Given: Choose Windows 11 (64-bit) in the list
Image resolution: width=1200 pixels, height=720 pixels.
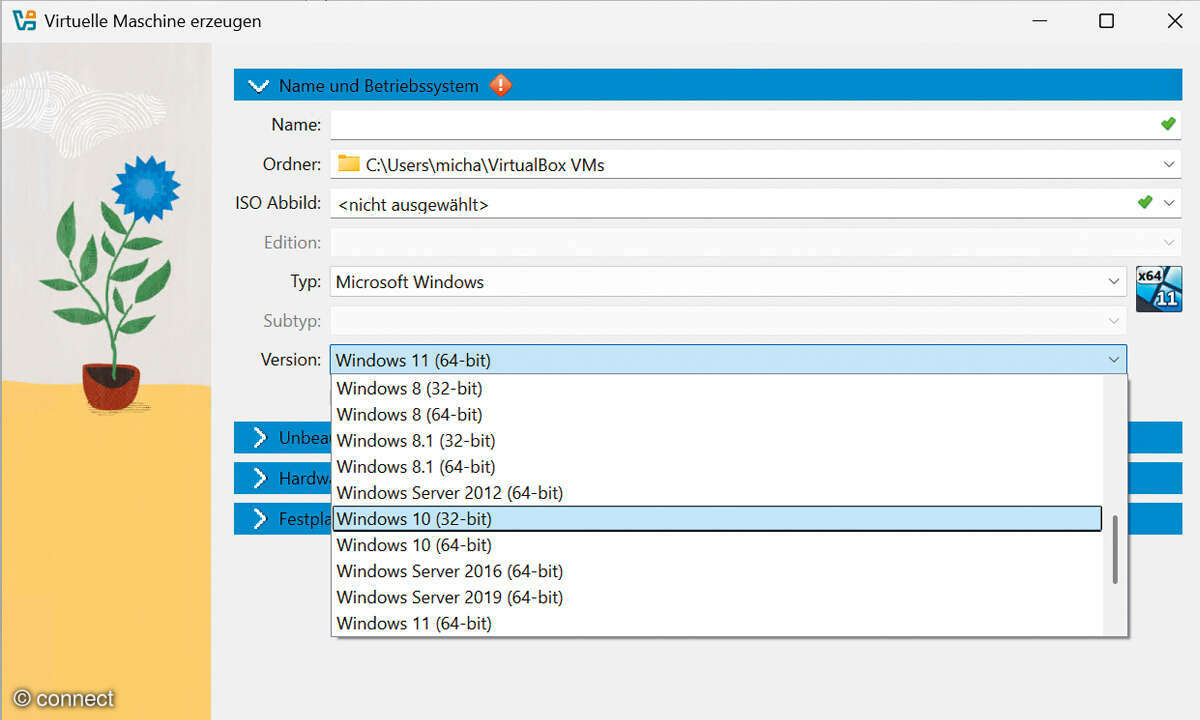Looking at the screenshot, I should click(717, 623).
